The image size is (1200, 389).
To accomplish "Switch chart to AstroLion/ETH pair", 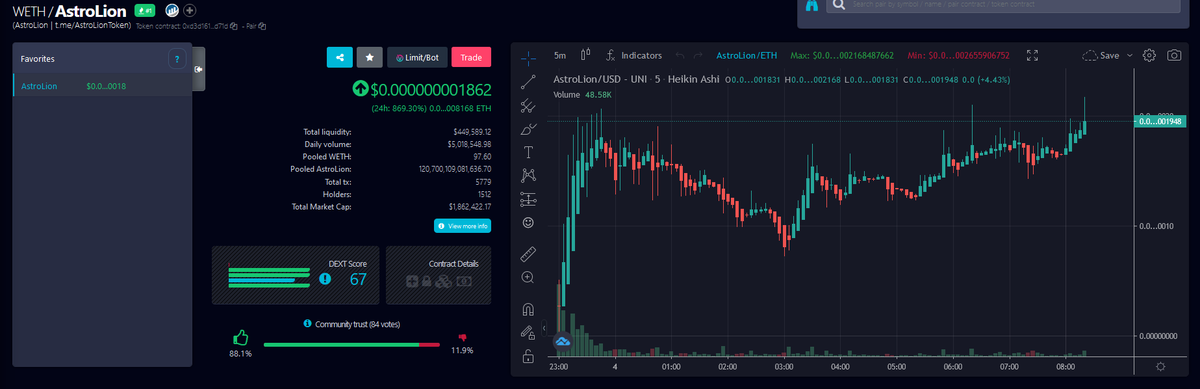I will point(747,55).
